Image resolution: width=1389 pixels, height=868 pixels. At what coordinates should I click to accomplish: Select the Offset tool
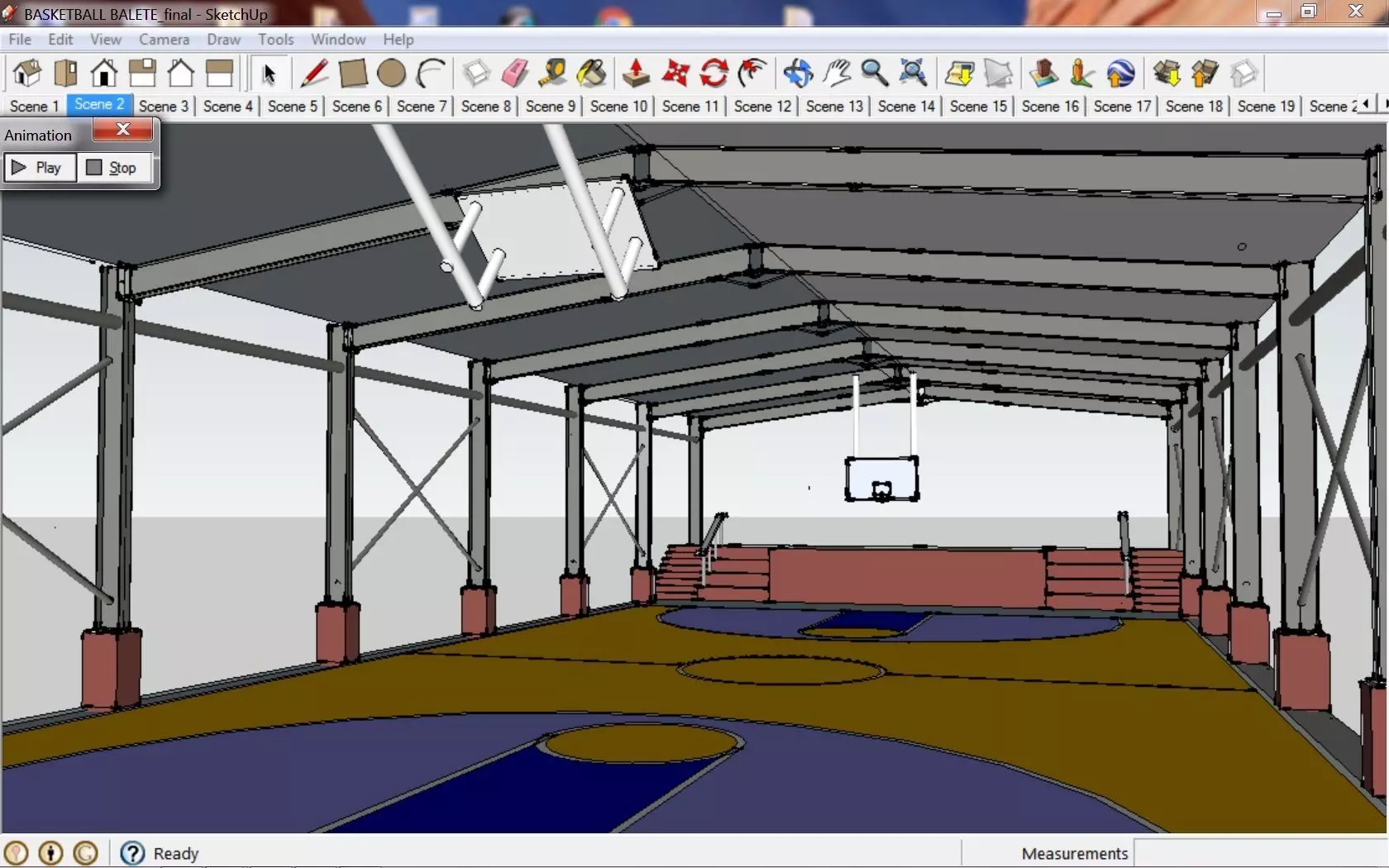[752, 74]
